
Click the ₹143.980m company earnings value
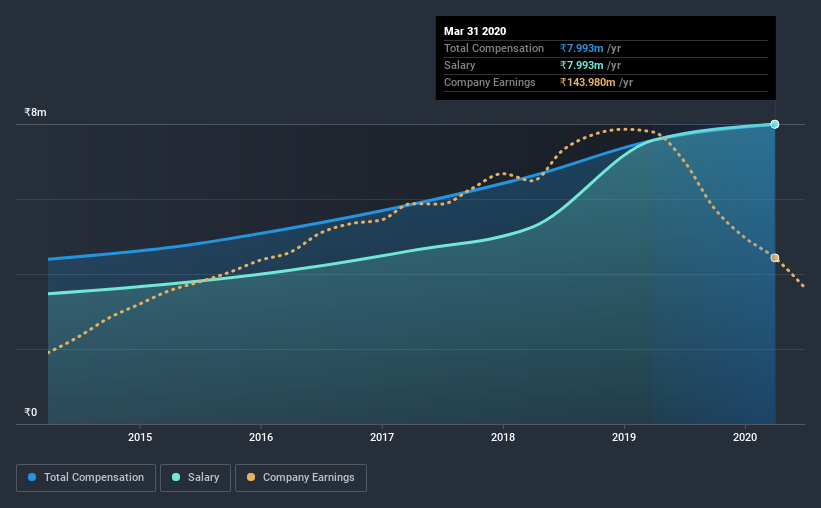point(587,82)
